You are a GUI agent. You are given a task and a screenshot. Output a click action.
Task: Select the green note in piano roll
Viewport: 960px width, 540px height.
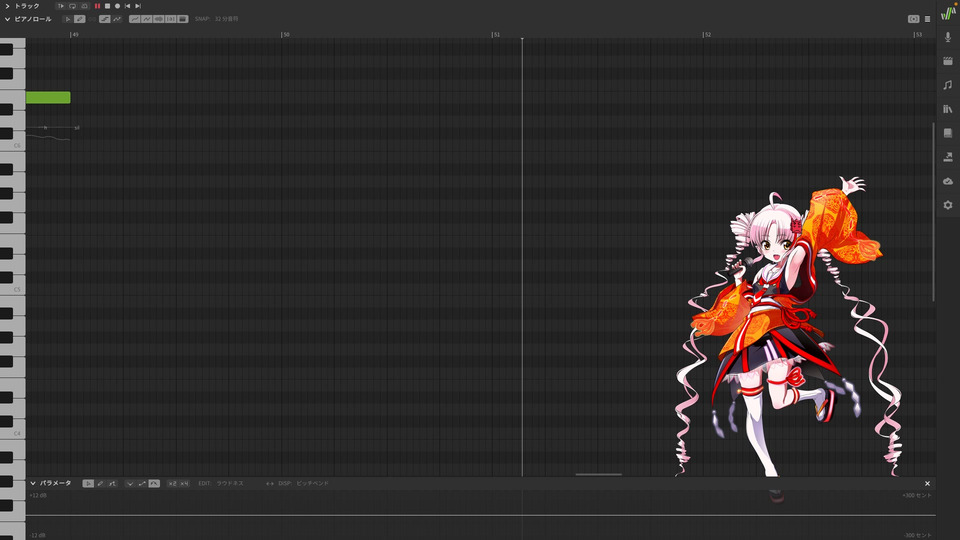(48, 97)
